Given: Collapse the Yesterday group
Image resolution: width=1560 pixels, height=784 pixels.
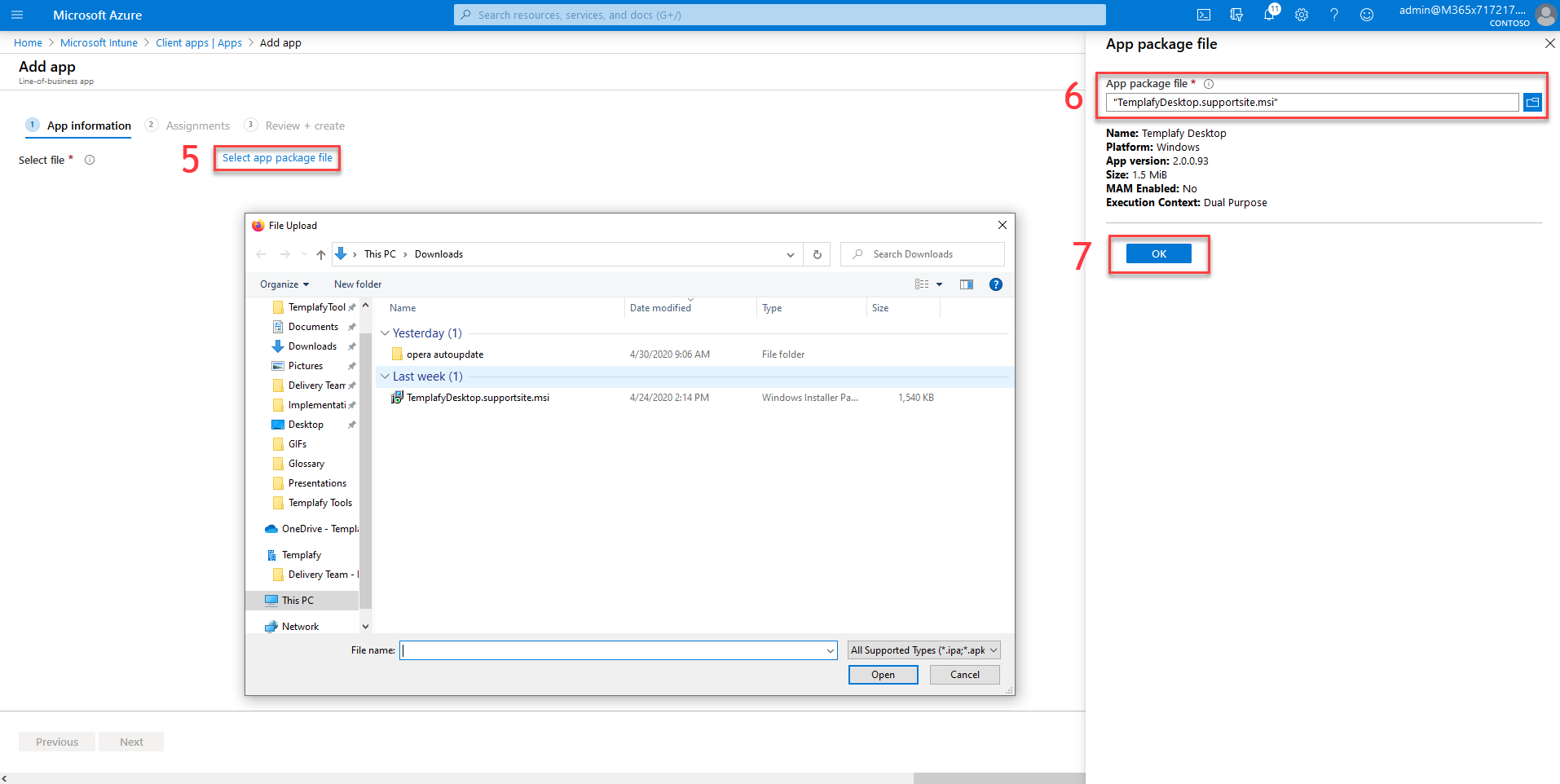Looking at the screenshot, I should 385,333.
